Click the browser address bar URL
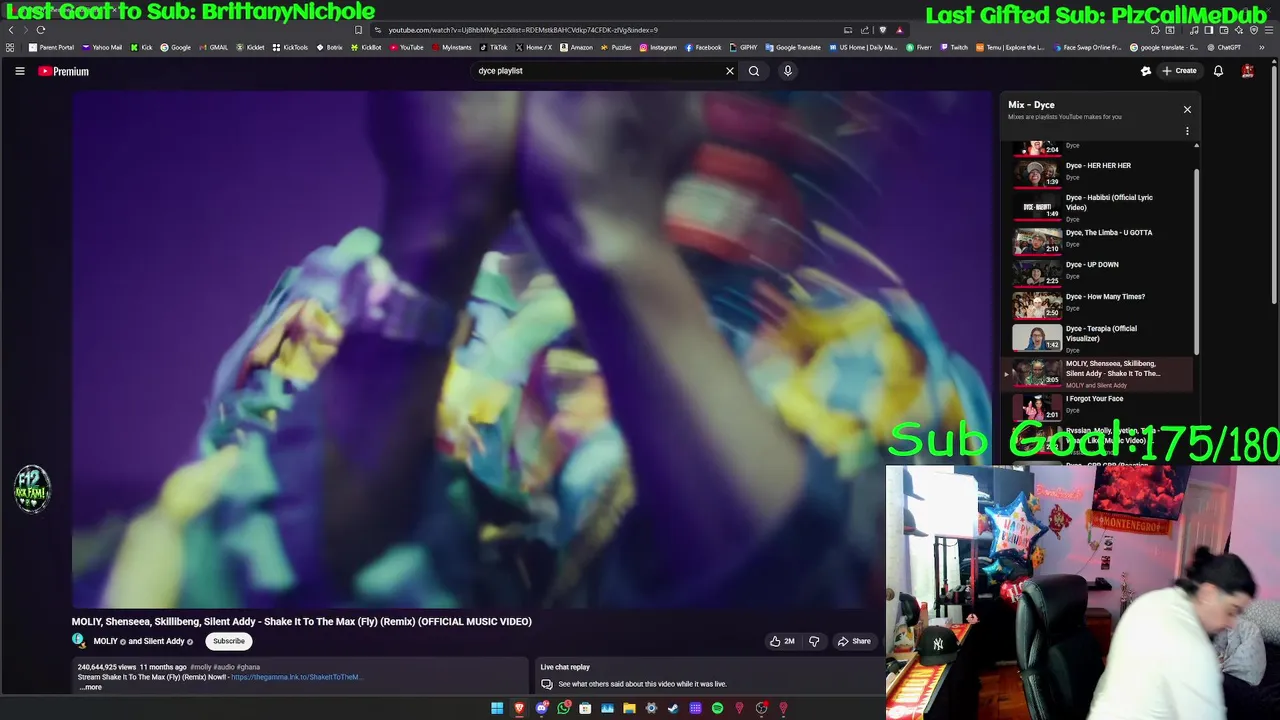The height and width of the screenshot is (720, 1280). tap(523, 30)
